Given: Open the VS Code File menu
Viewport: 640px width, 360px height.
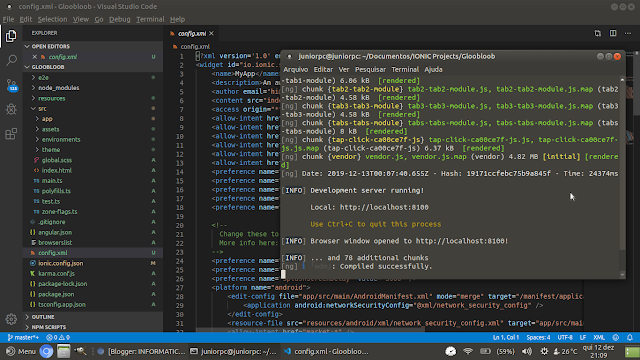Looking at the screenshot, I should coord(8,19).
